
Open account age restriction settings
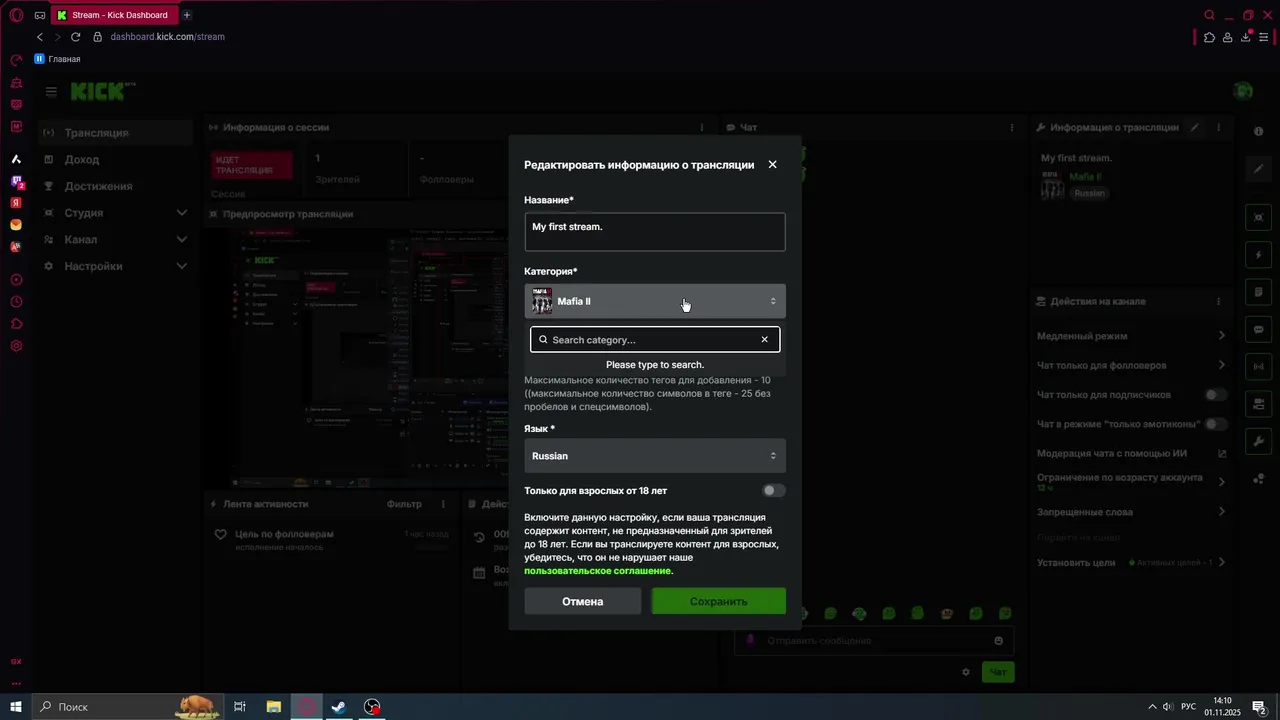point(1131,482)
